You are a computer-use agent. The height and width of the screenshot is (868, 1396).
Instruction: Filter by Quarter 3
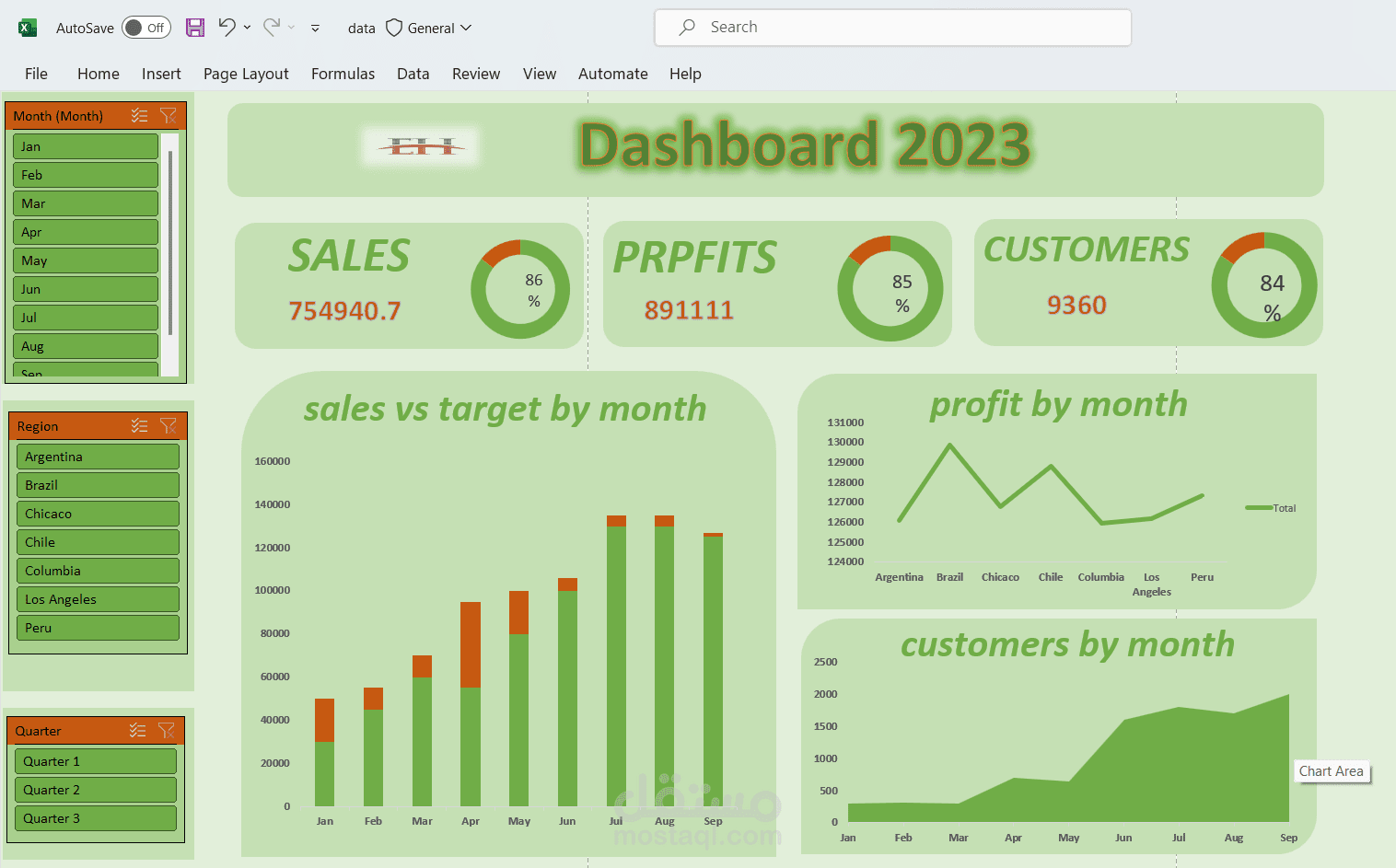click(96, 818)
